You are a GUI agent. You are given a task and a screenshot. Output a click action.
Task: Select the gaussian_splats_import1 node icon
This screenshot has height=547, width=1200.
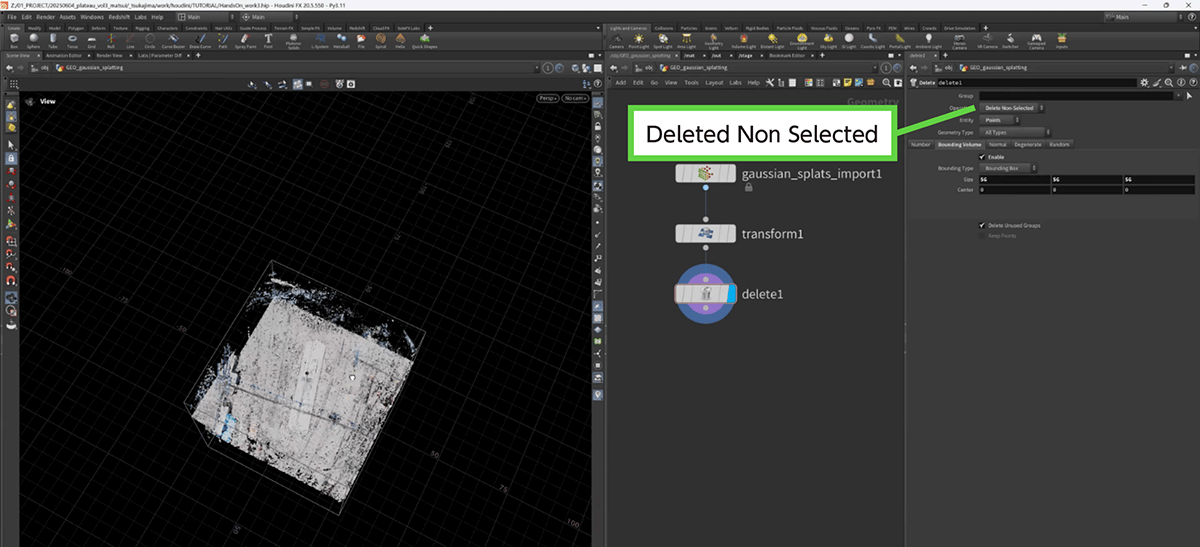click(705, 174)
